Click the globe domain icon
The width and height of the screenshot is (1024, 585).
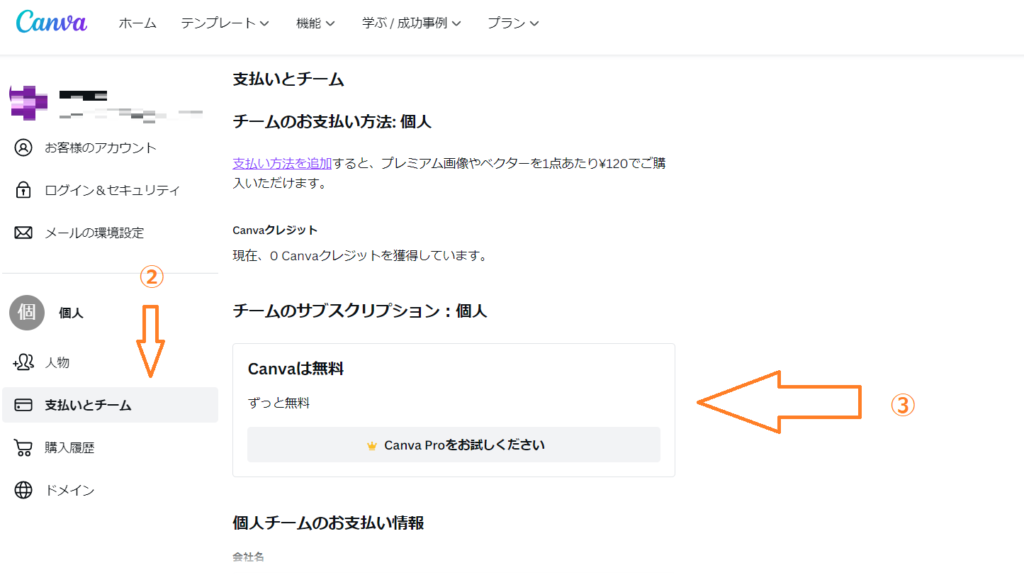point(24,490)
